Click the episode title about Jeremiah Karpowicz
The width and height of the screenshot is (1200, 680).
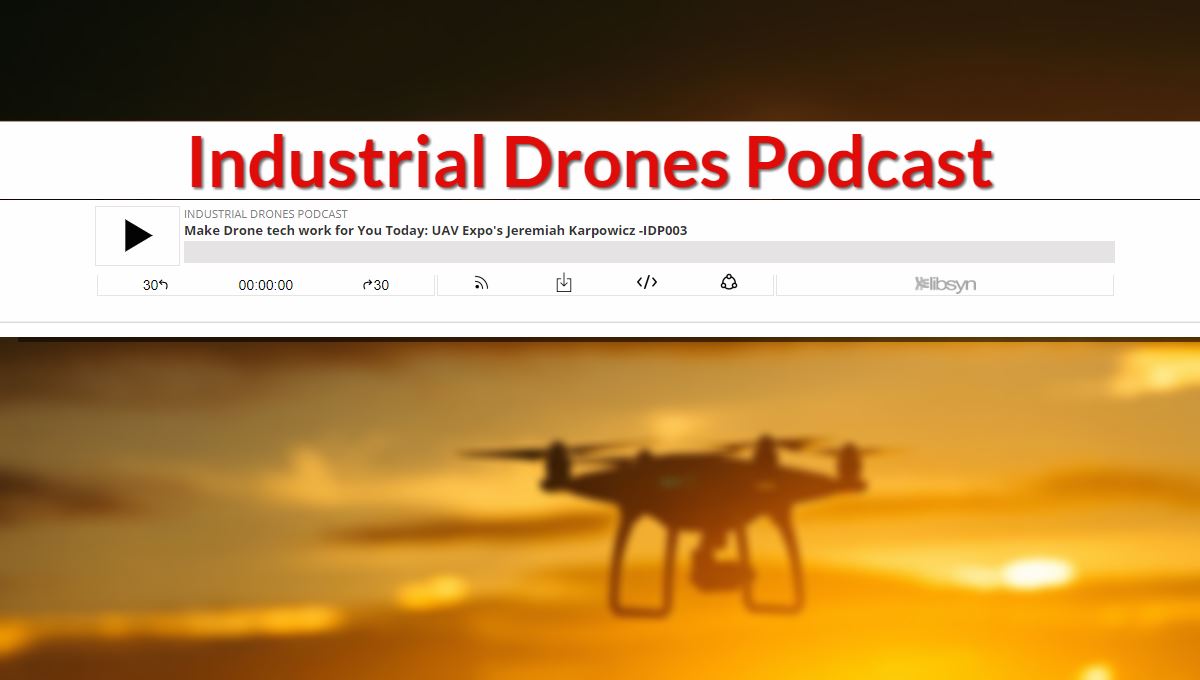pyautogui.click(x=435, y=231)
